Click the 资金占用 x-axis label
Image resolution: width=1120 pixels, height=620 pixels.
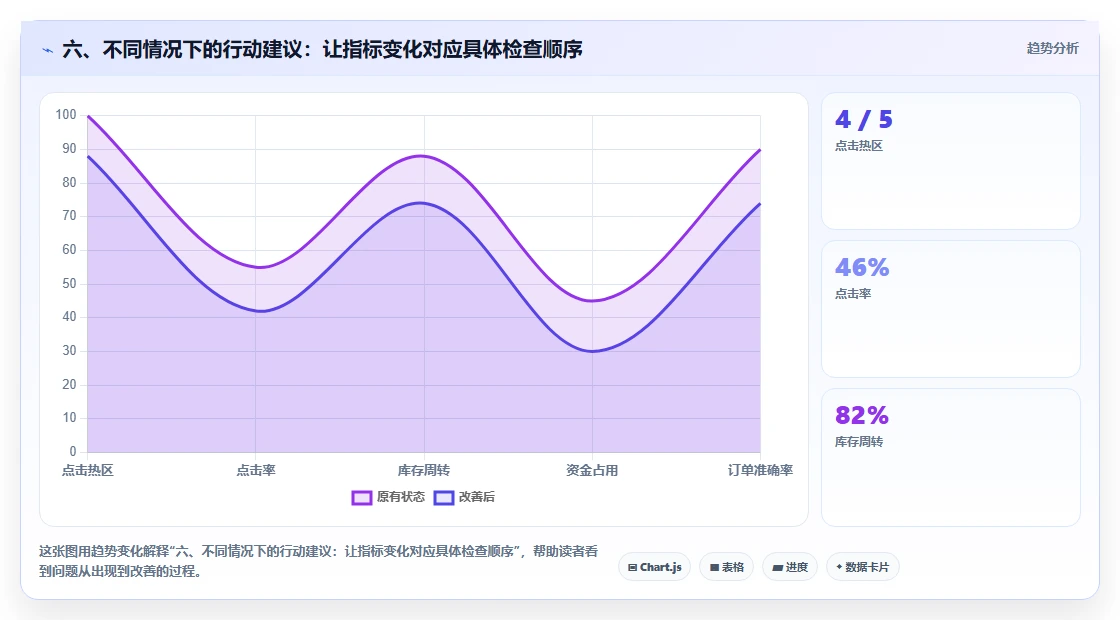pos(592,470)
